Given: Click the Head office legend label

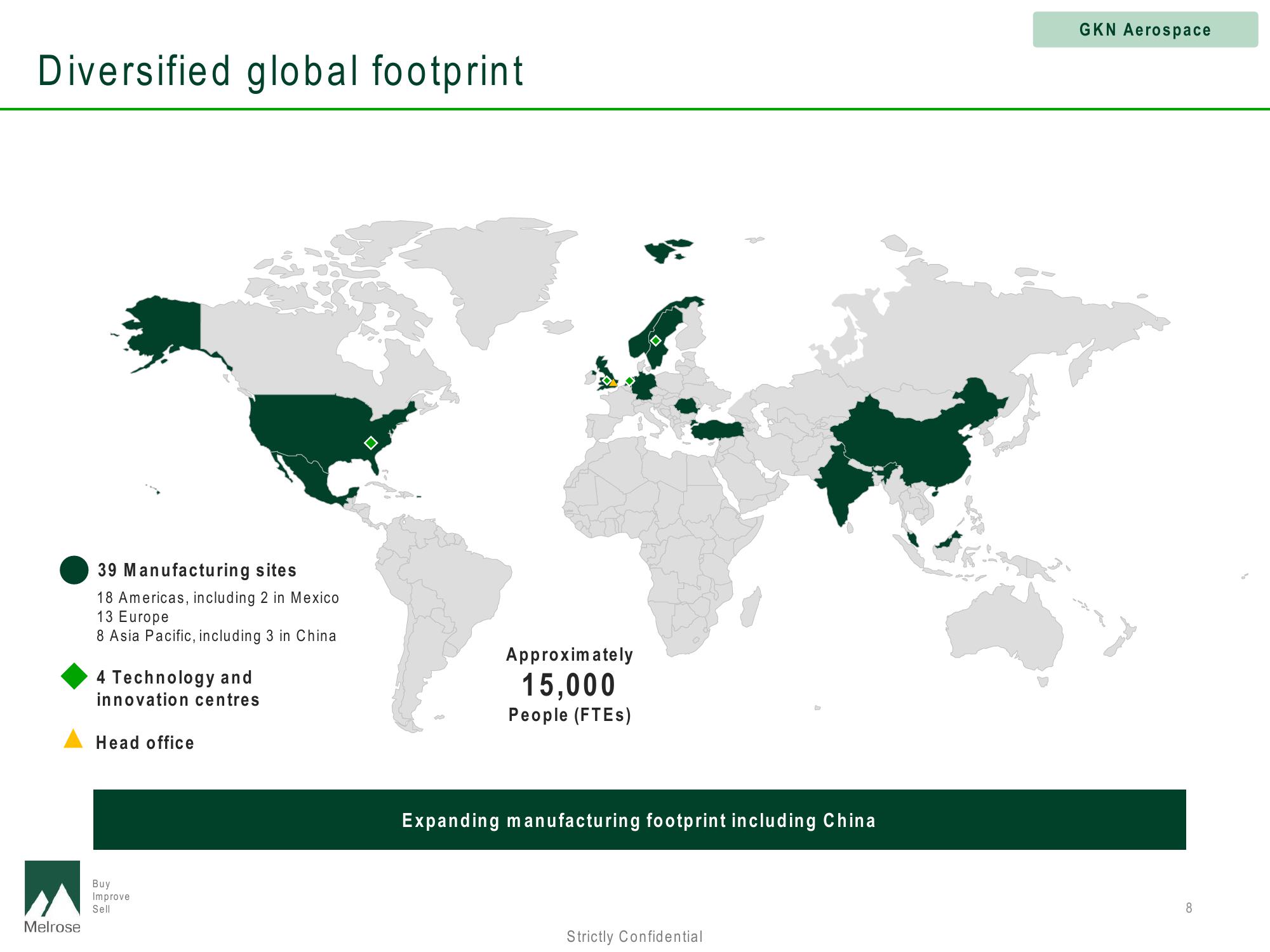Looking at the screenshot, I should pyautogui.click(x=145, y=743).
